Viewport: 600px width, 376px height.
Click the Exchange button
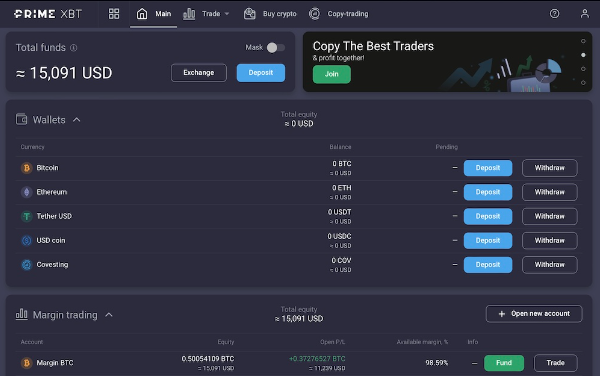199,73
